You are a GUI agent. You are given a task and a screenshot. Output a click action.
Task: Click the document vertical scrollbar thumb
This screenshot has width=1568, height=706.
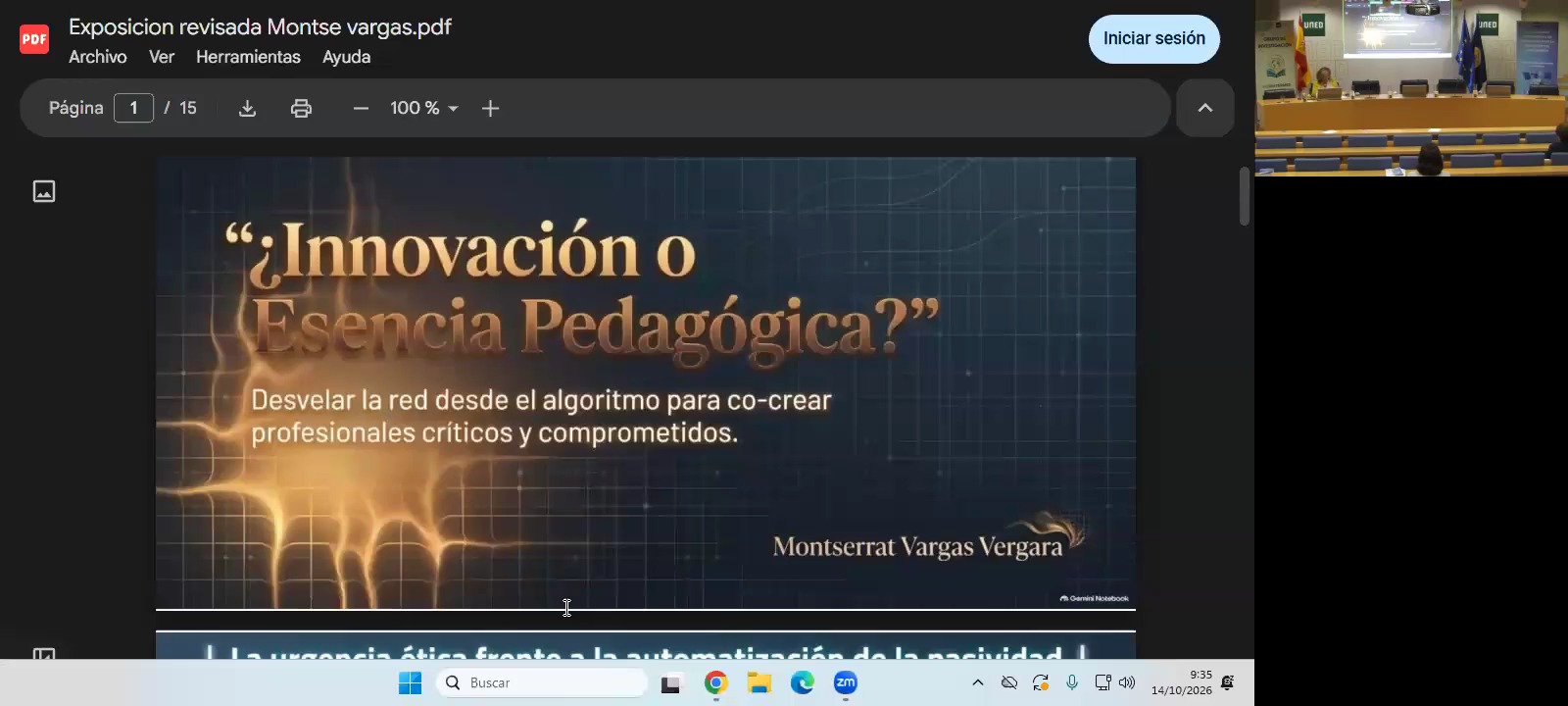(1245, 196)
